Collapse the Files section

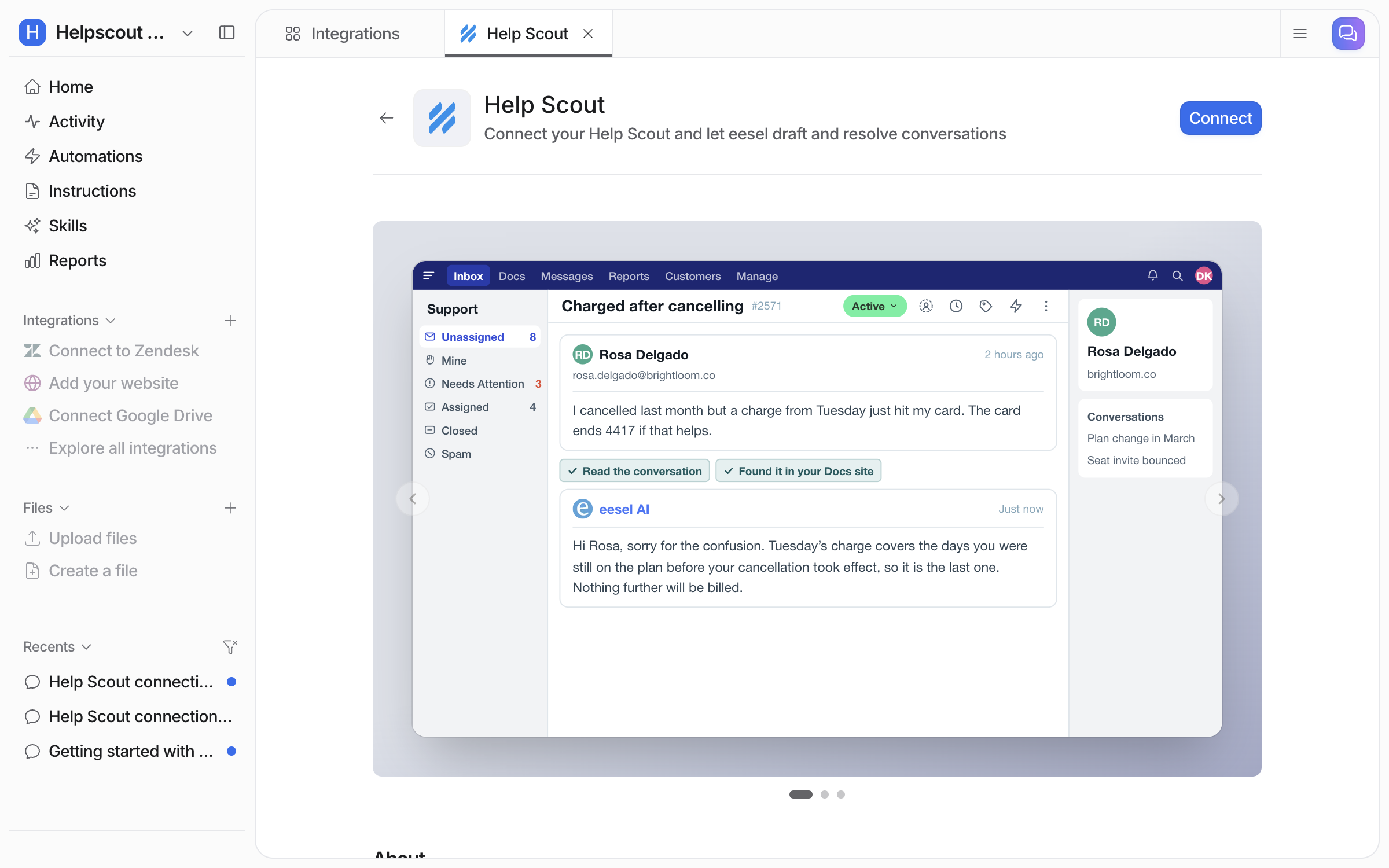point(46,508)
